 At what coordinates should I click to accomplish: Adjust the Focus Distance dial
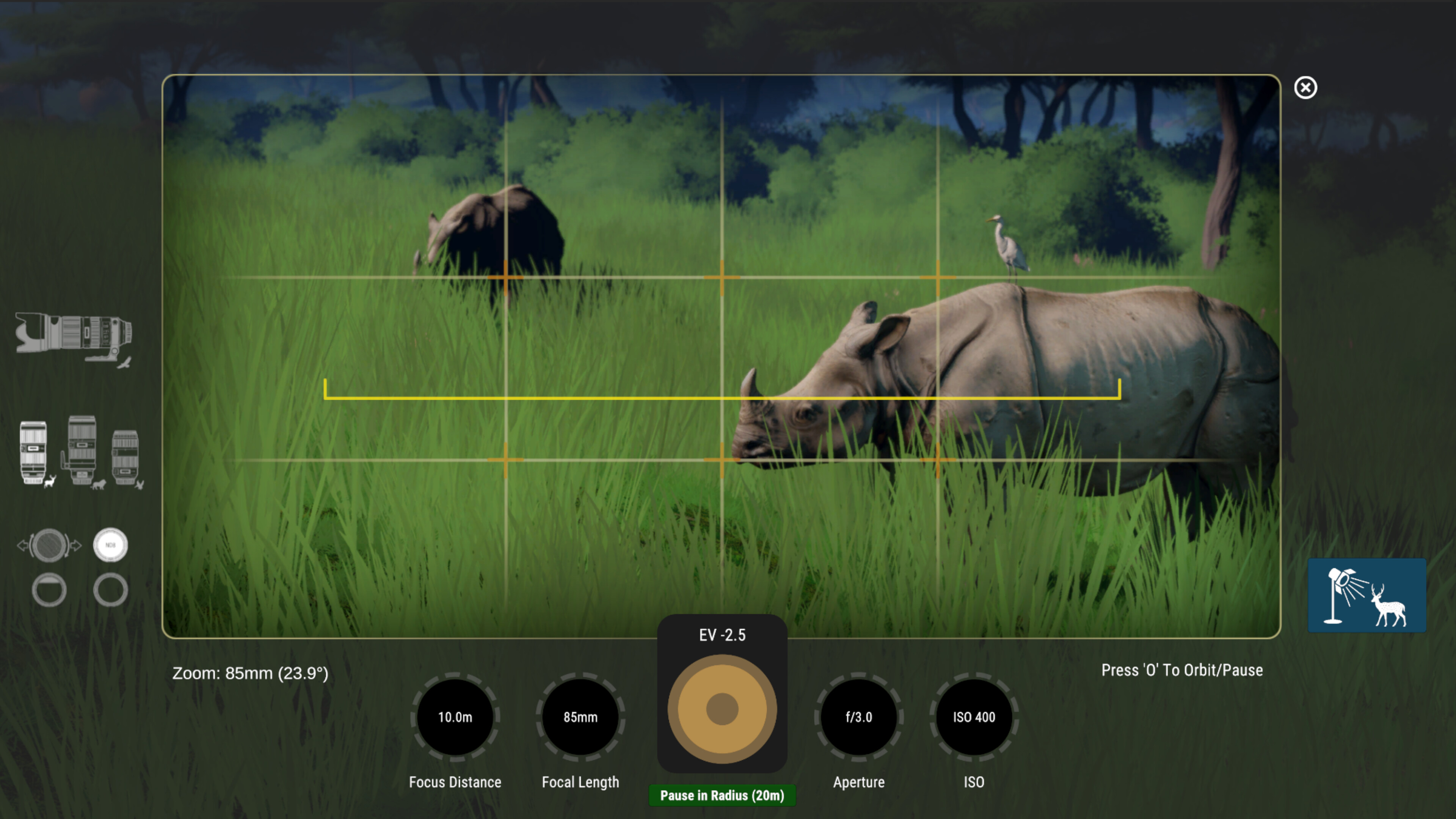click(455, 717)
